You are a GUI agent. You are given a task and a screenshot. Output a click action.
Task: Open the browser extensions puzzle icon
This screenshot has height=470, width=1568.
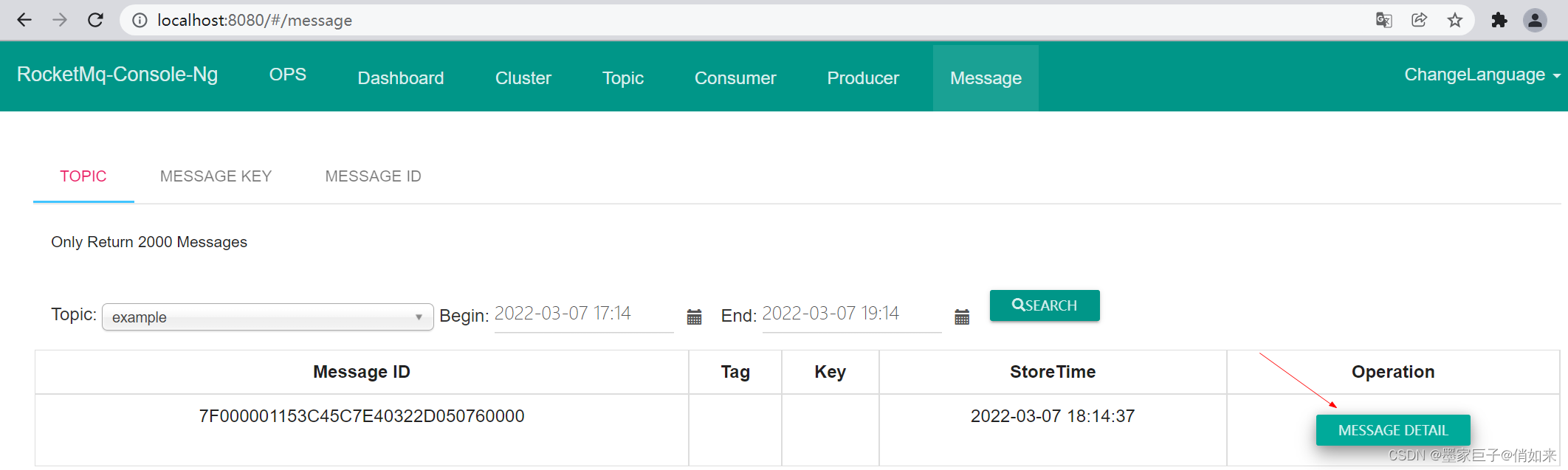tap(1499, 20)
